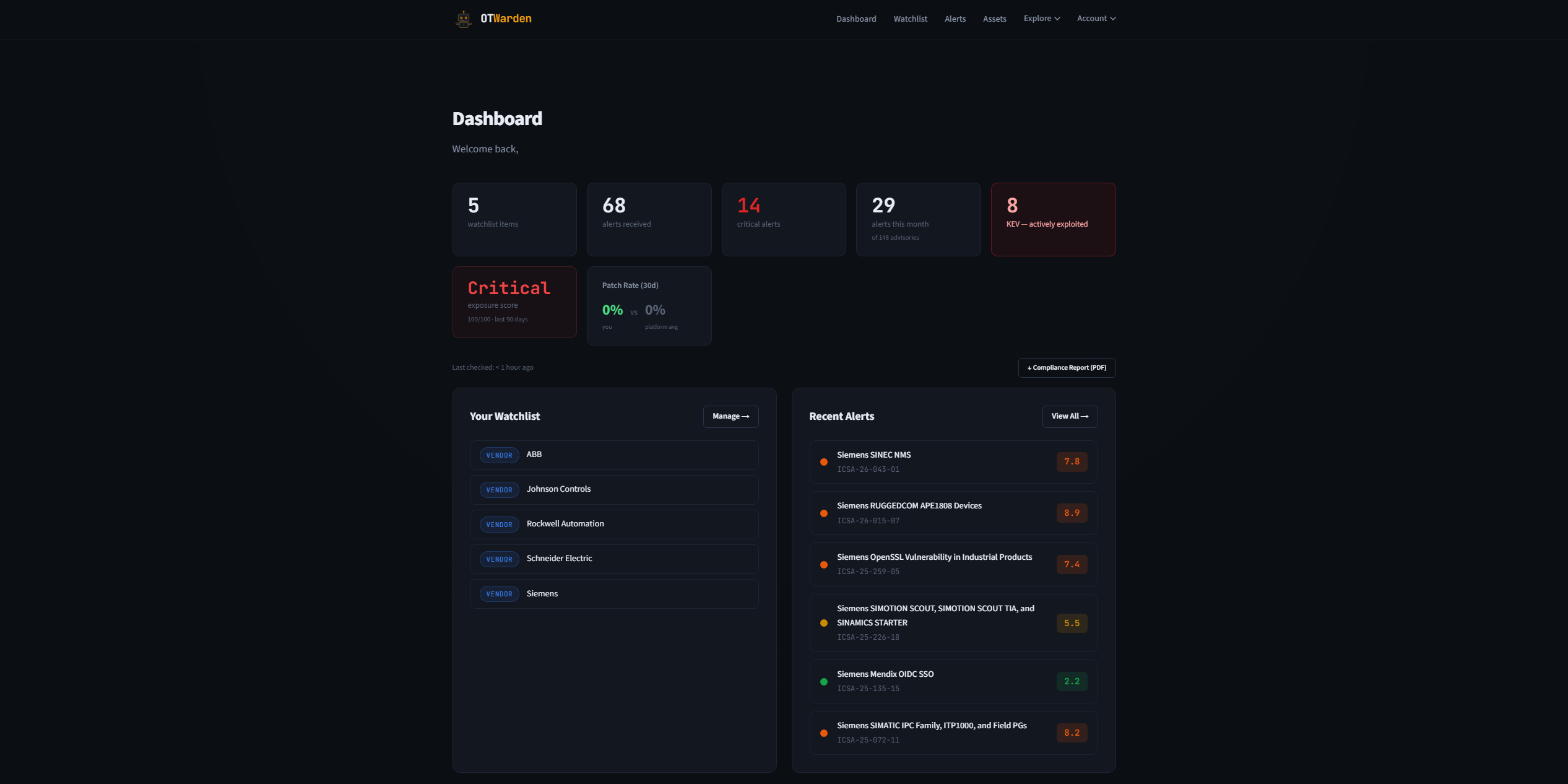This screenshot has height=784, width=1568.
Task: Click the VENDOR badge next to Johnson Controls
Action: (499, 490)
